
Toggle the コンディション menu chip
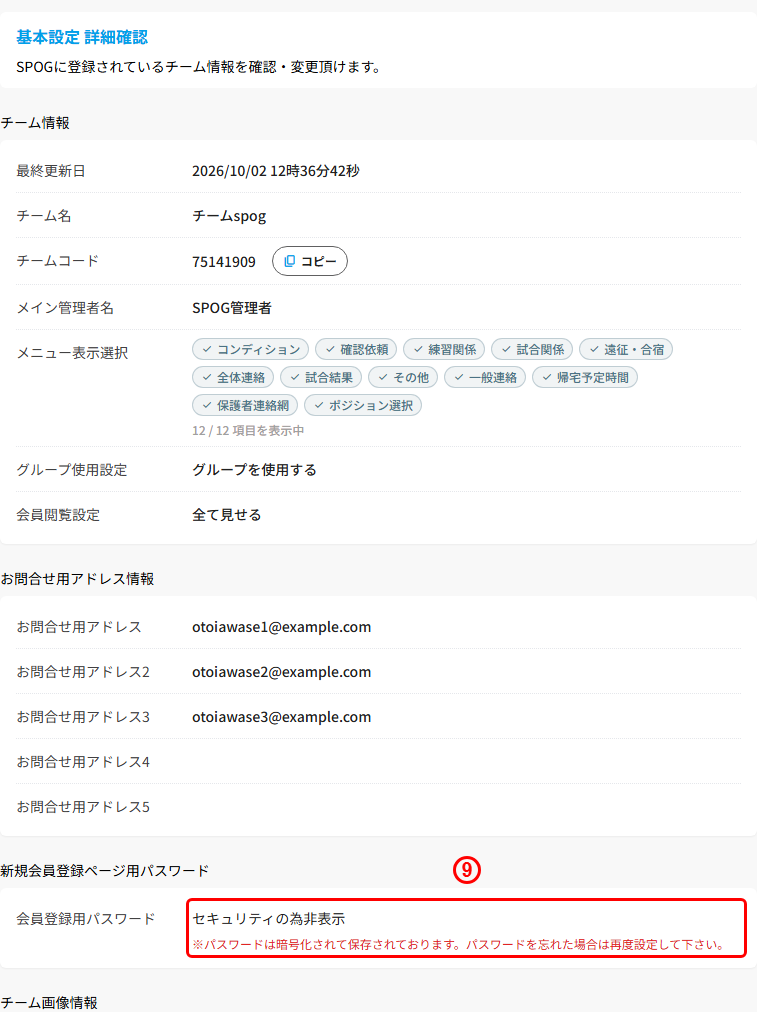click(250, 350)
